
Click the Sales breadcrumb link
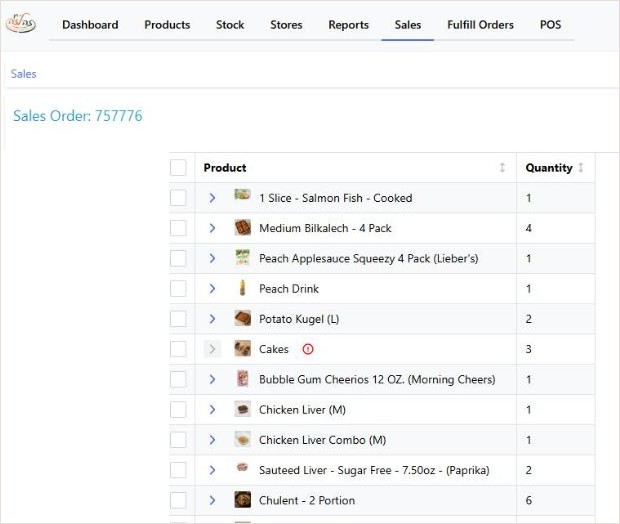pyautogui.click(x=23, y=74)
